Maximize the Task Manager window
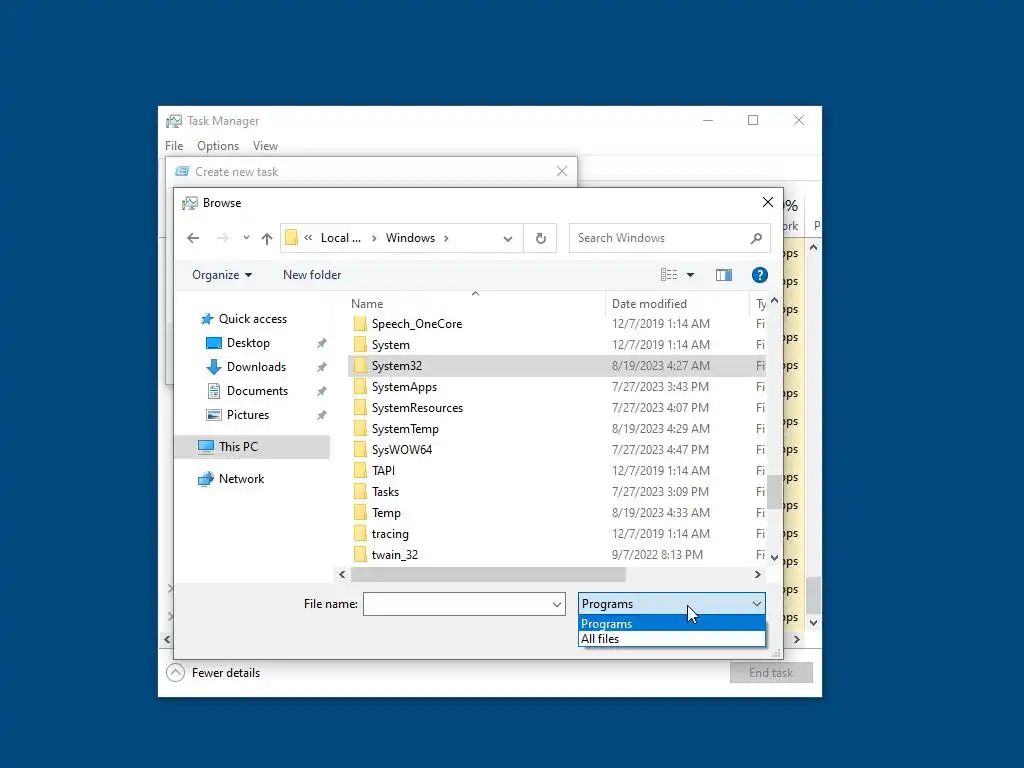Screen dimensions: 1024x768 point(753,120)
